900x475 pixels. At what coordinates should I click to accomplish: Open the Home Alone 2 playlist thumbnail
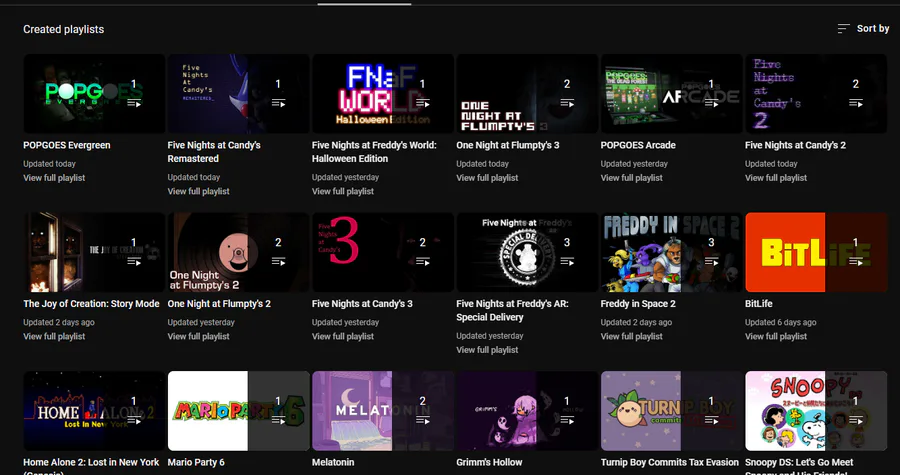(94, 411)
